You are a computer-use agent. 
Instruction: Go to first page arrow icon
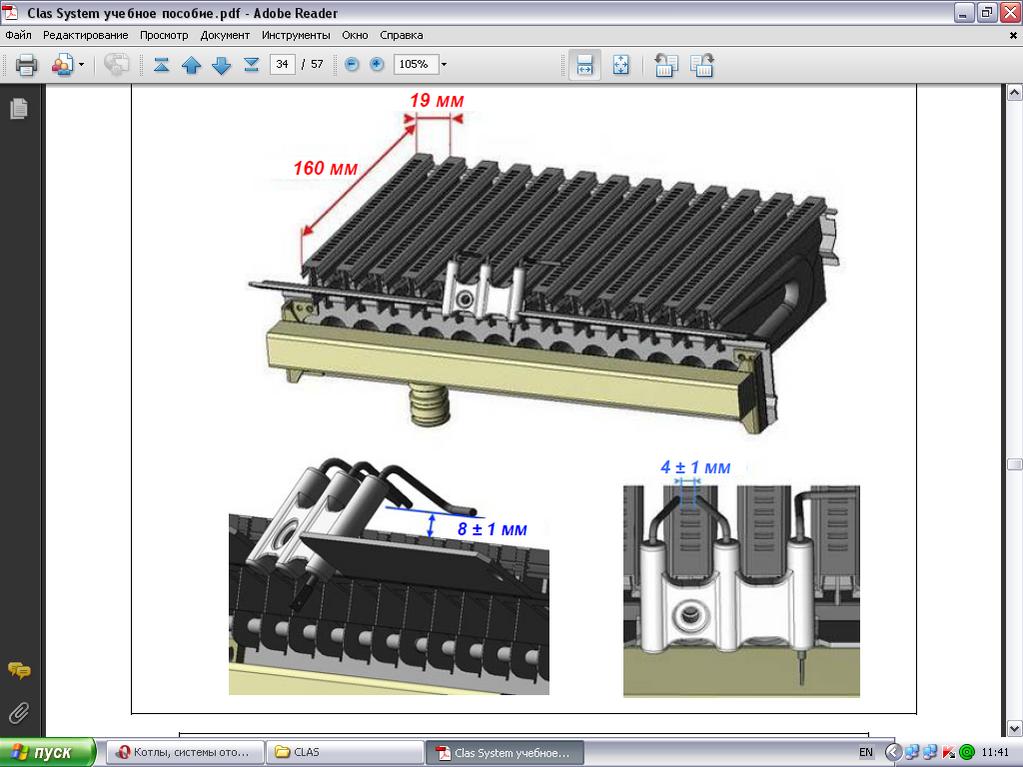161,65
